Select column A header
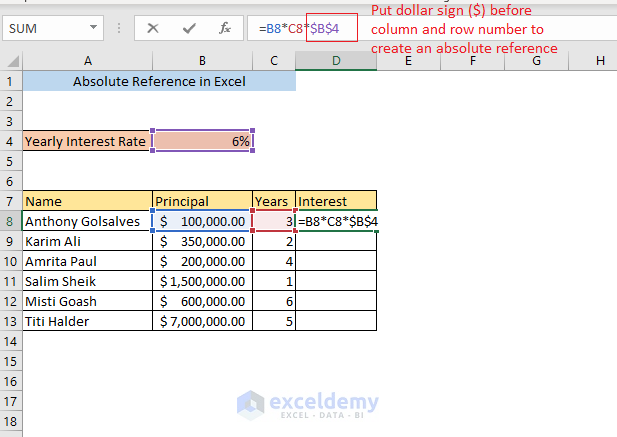The image size is (617, 437). [88, 61]
